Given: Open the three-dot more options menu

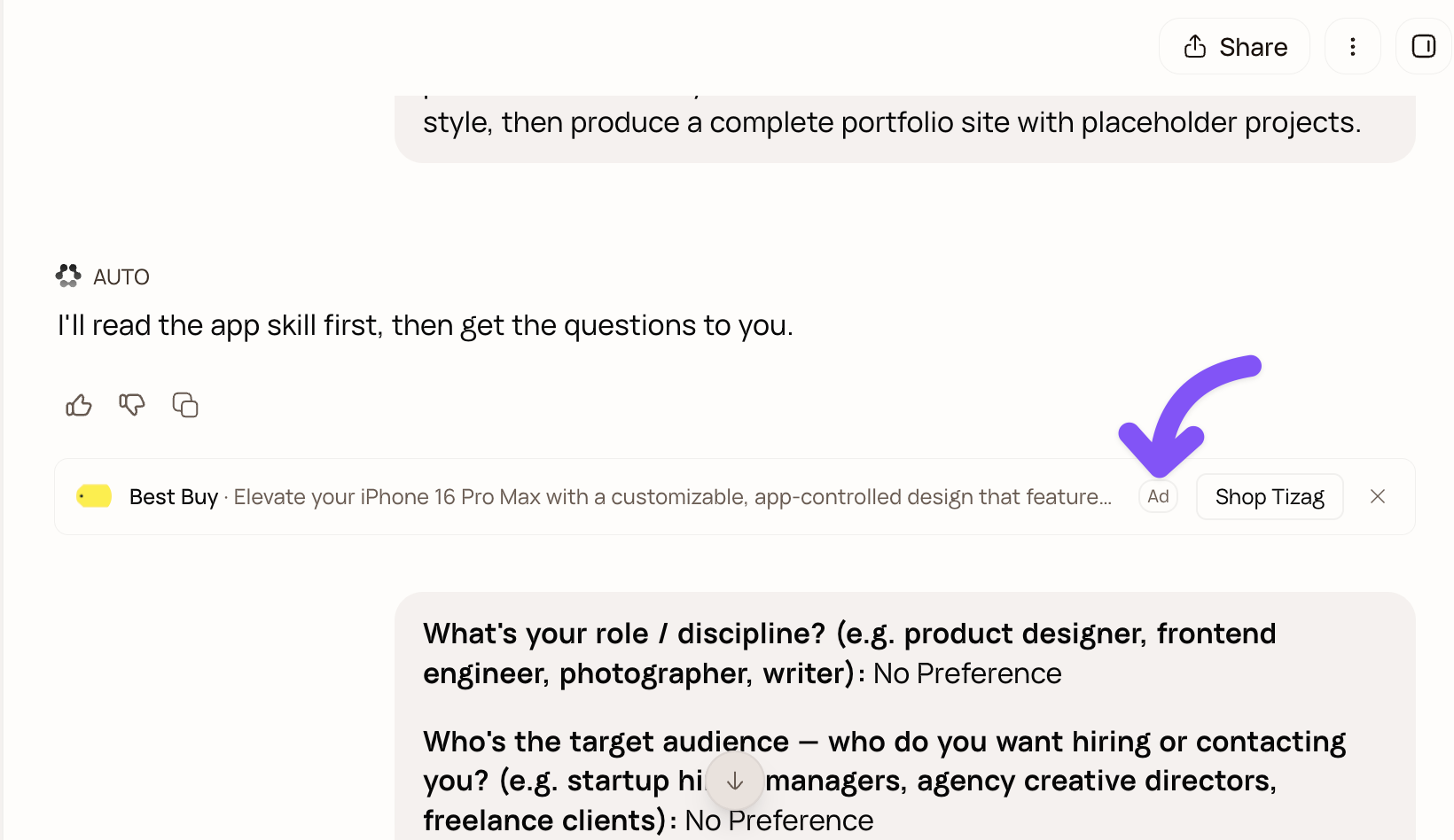Looking at the screenshot, I should pyautogui.click(x=1352, y=46).
